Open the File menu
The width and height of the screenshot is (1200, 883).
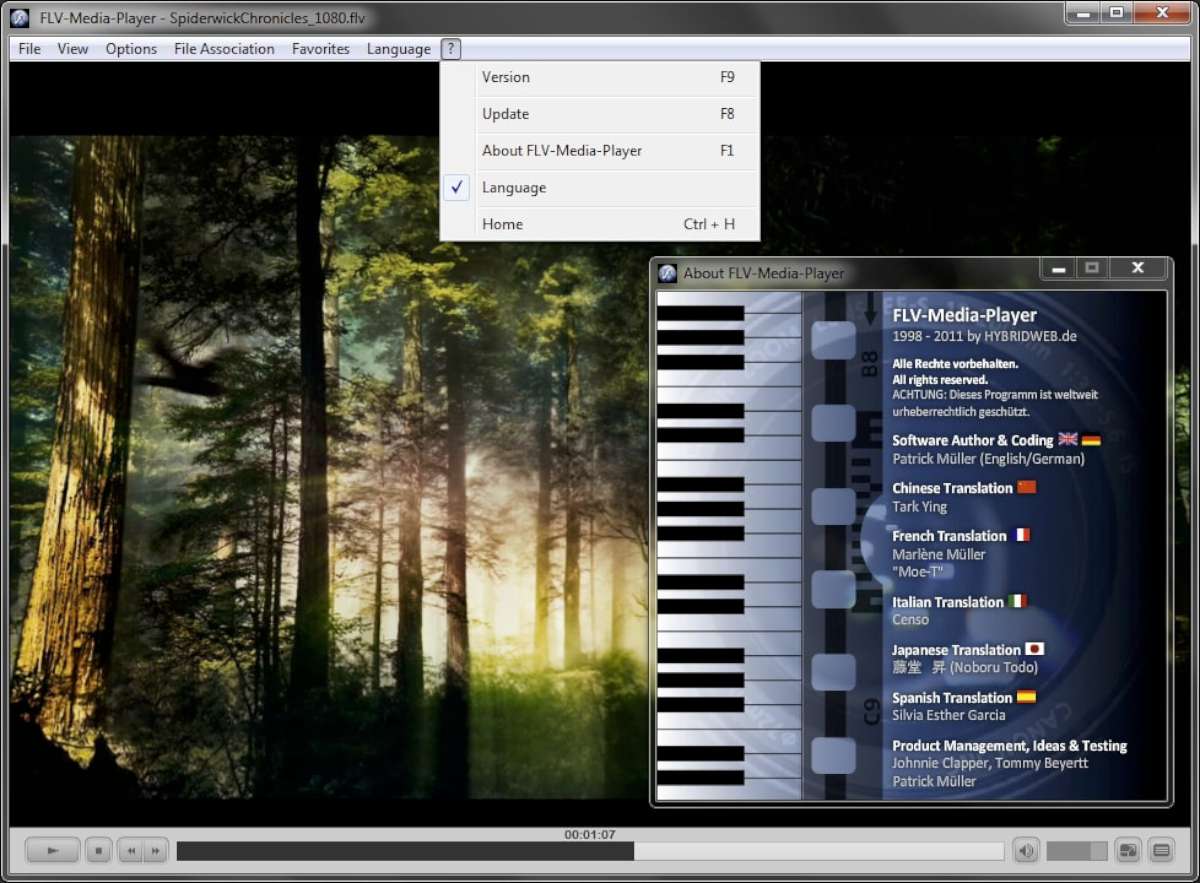click(x=30, y=49)
